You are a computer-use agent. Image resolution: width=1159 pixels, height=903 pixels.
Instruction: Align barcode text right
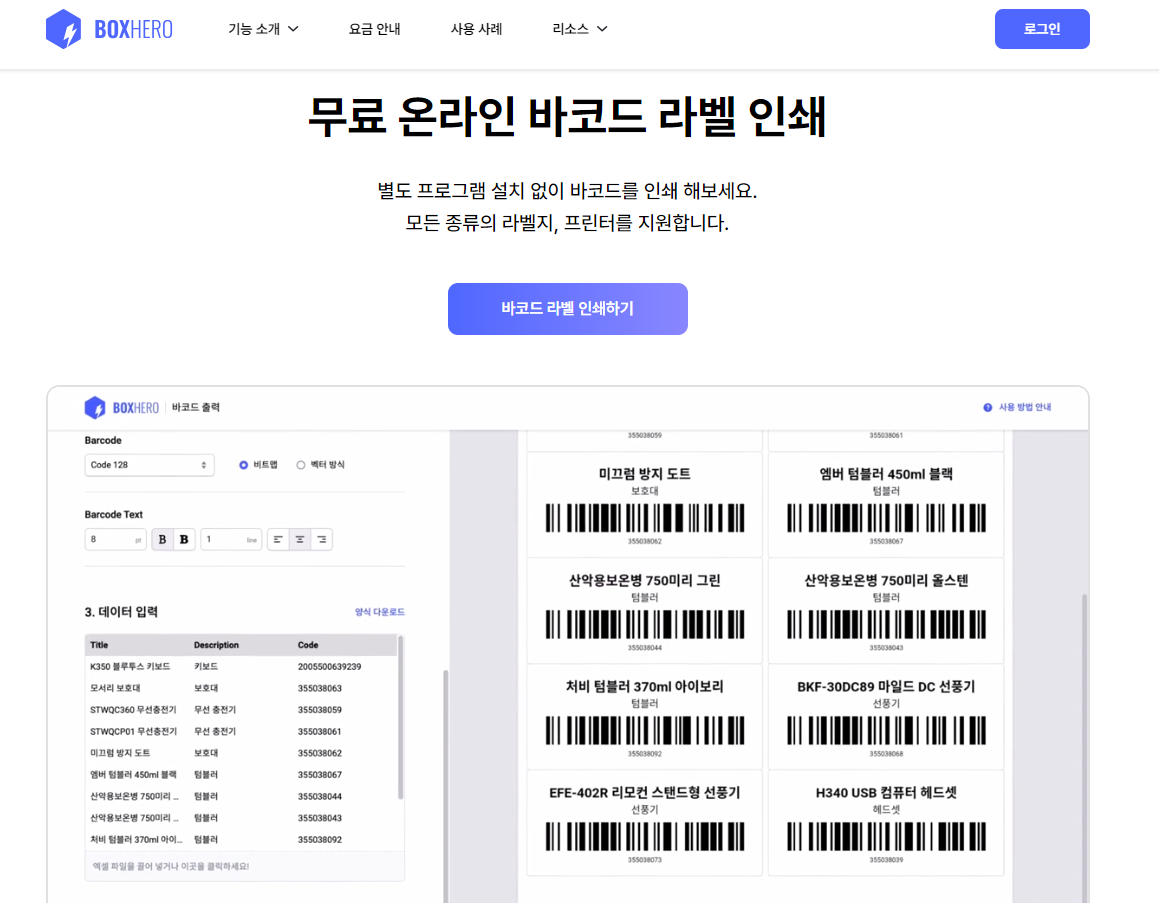[322, 539]
